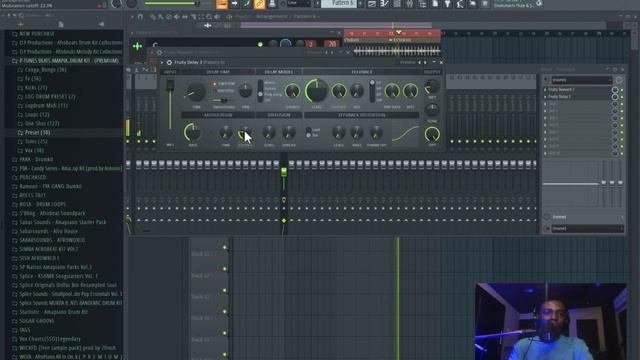Click the SUGAR GROOVE folder icon
The width and height of the screenshot is (640, 360).
(15, 321)
